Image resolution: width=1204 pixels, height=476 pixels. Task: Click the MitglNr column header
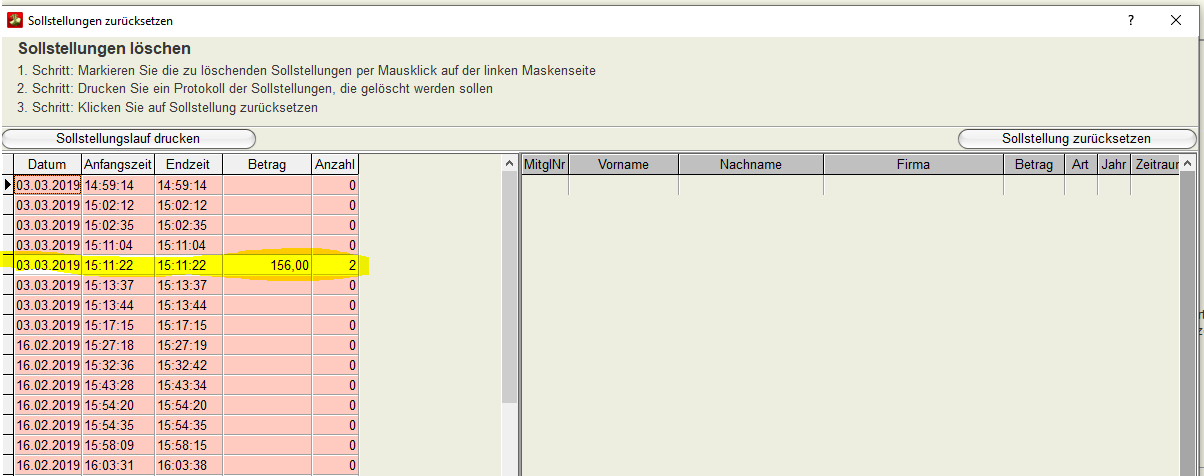click(545, 164)
